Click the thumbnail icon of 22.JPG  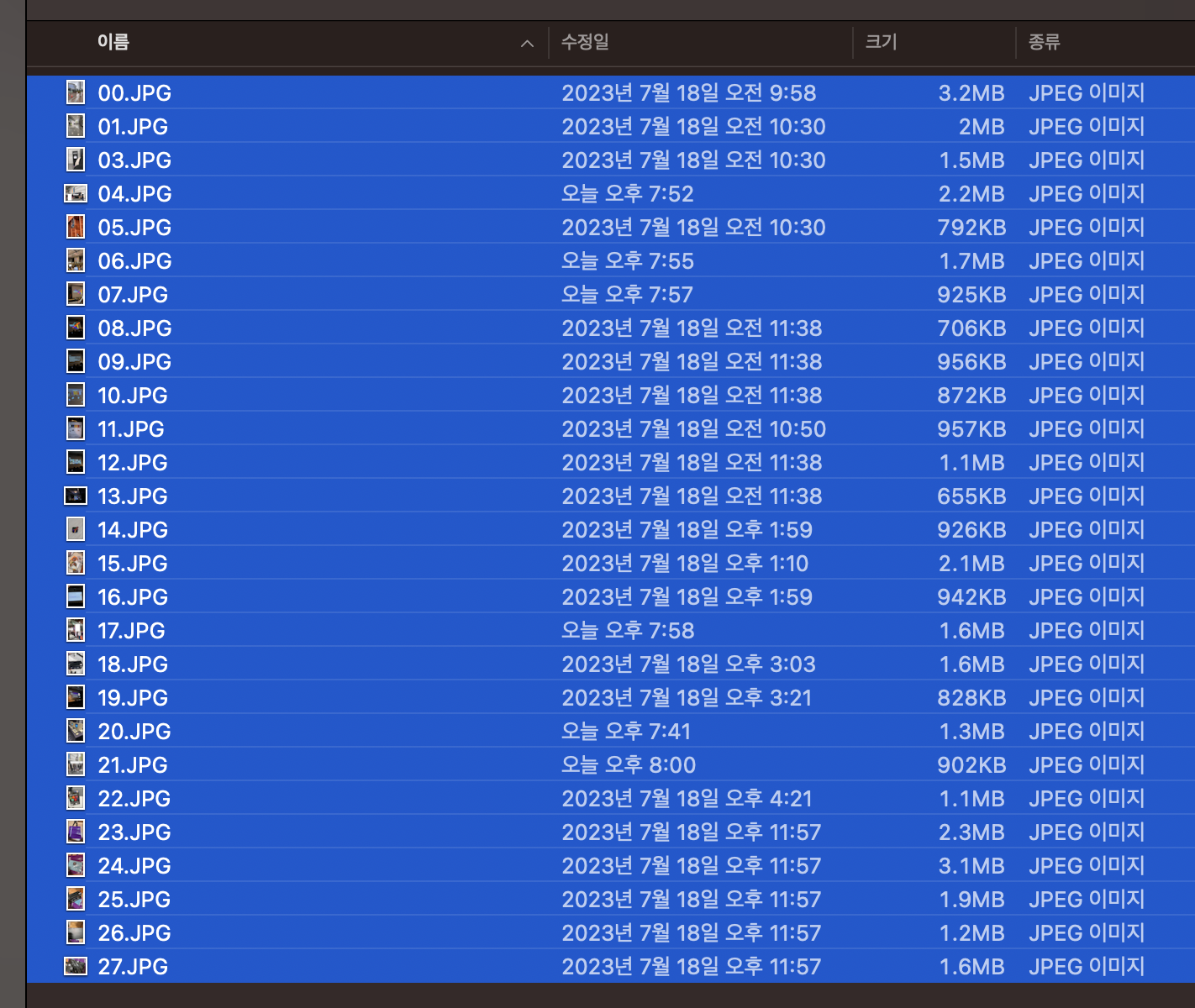point(76,798)
